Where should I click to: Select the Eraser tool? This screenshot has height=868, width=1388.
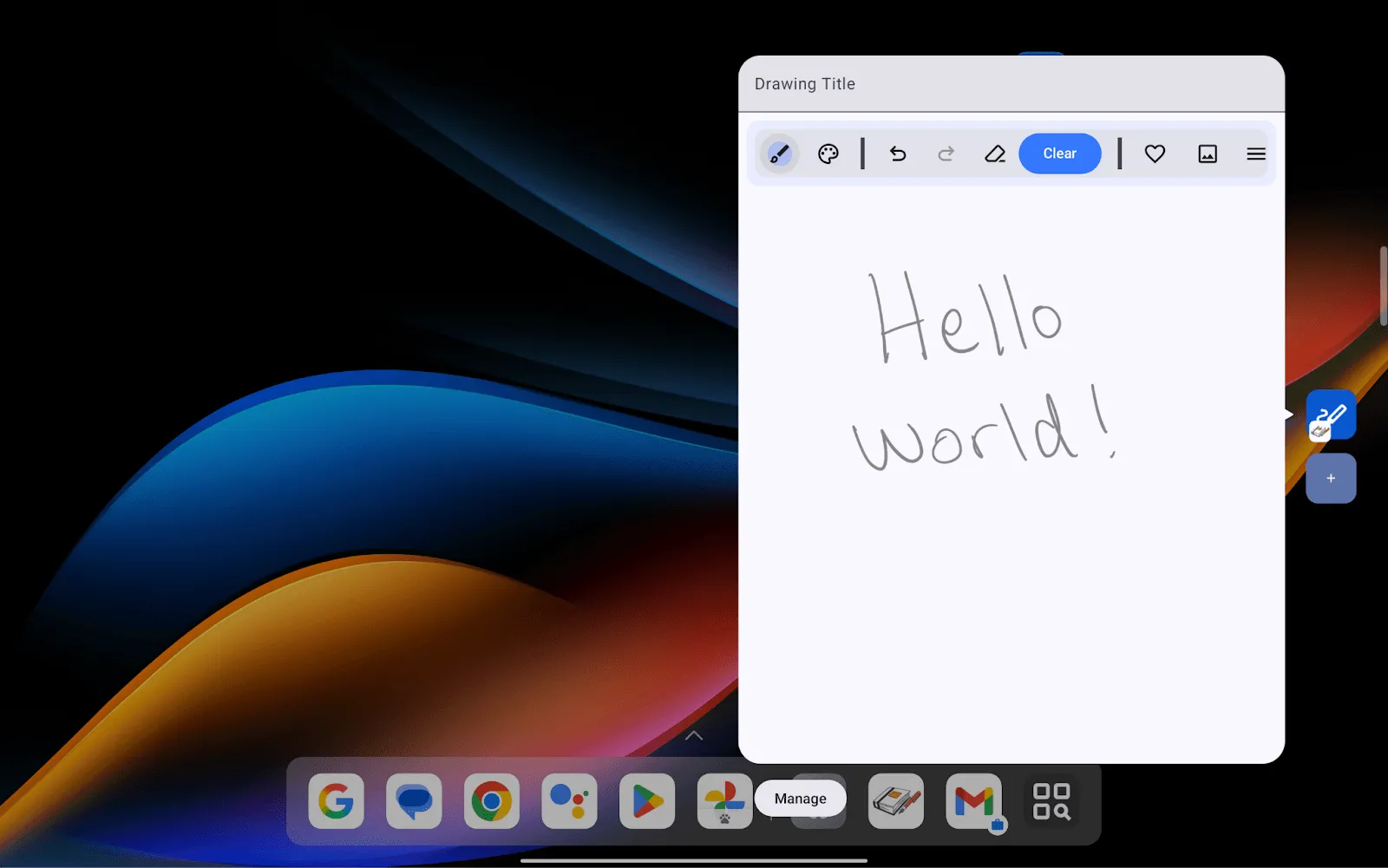pos(995,153)
